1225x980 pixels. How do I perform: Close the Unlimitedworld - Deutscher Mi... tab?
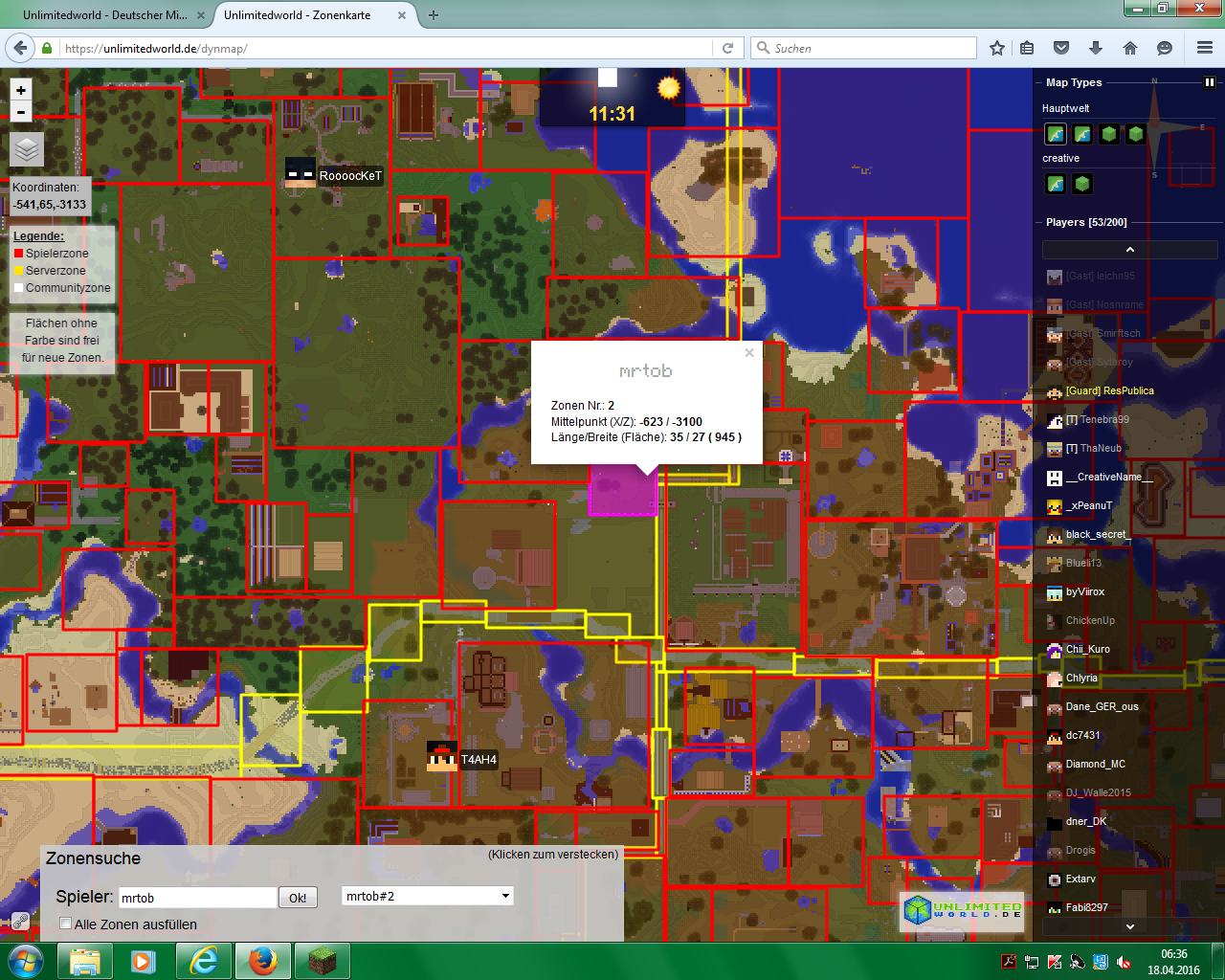point(200,15)
